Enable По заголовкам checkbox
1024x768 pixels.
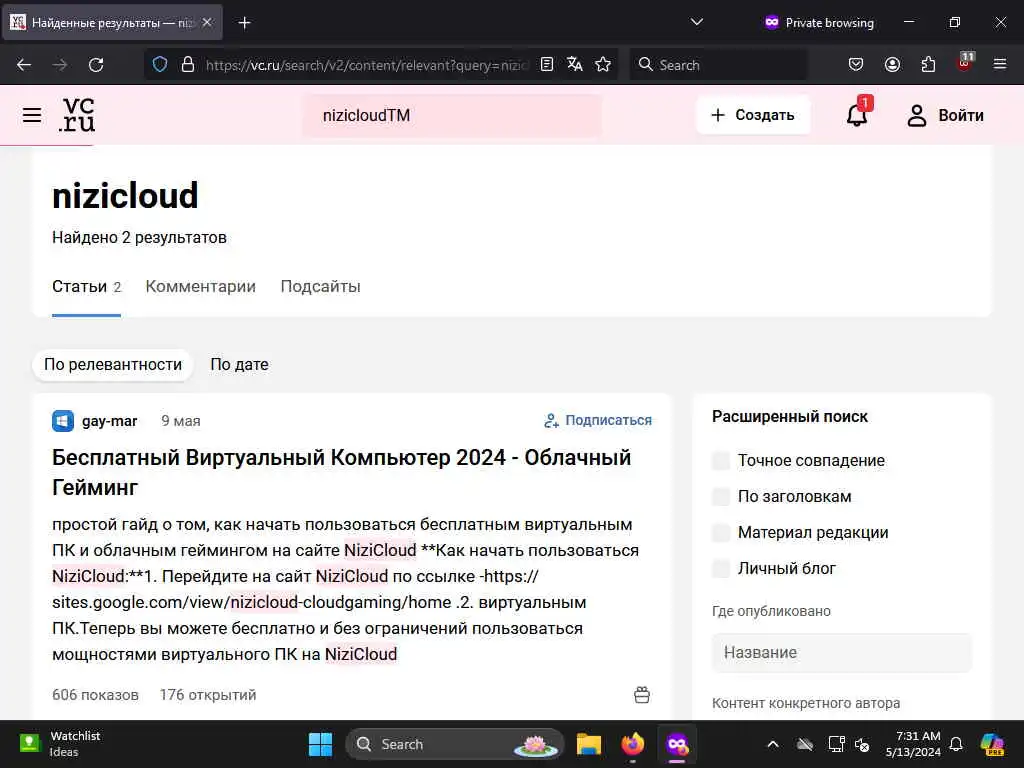tap(721, 496)
